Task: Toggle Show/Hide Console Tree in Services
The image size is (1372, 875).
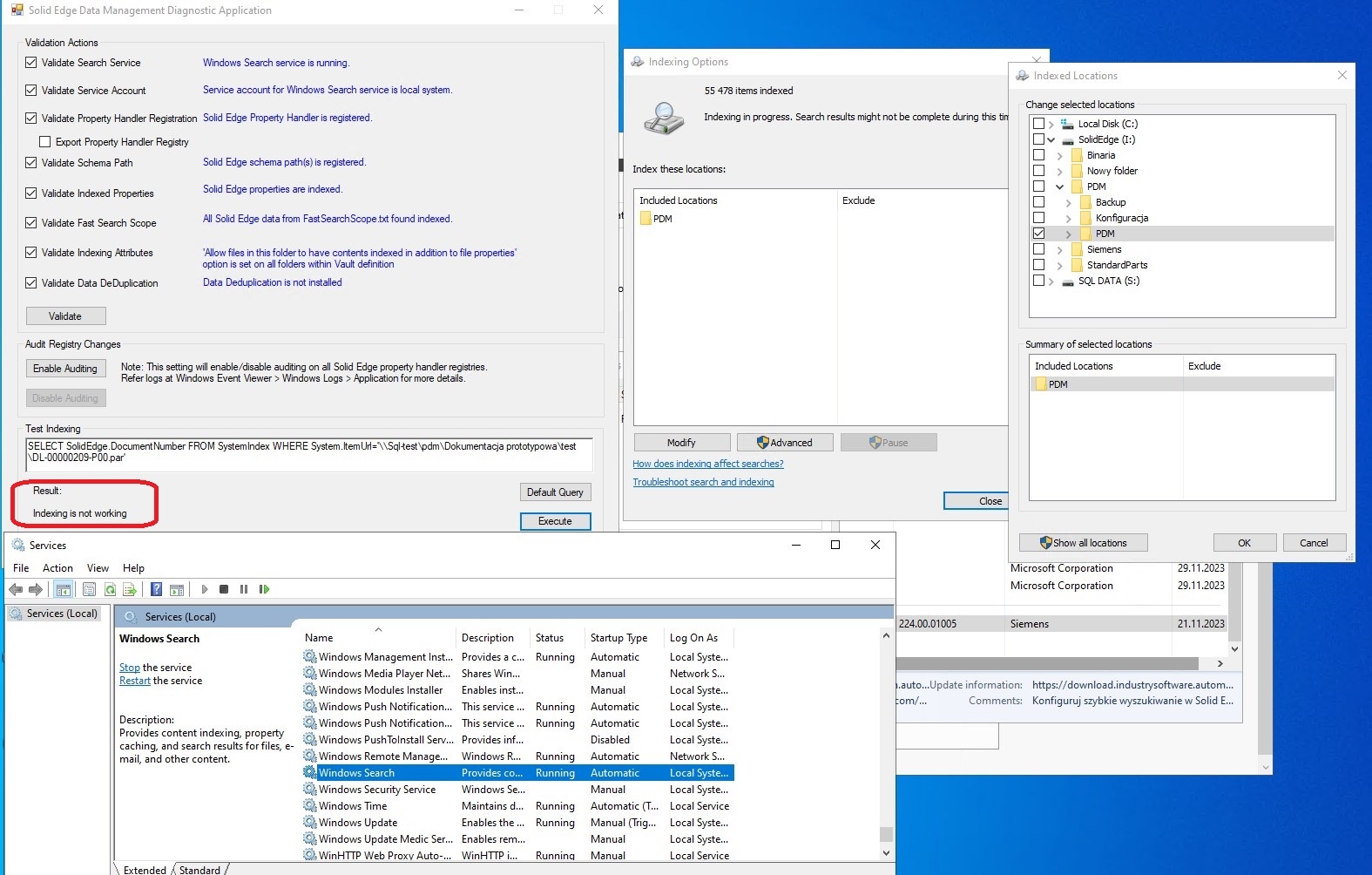Action: point(64,590)
